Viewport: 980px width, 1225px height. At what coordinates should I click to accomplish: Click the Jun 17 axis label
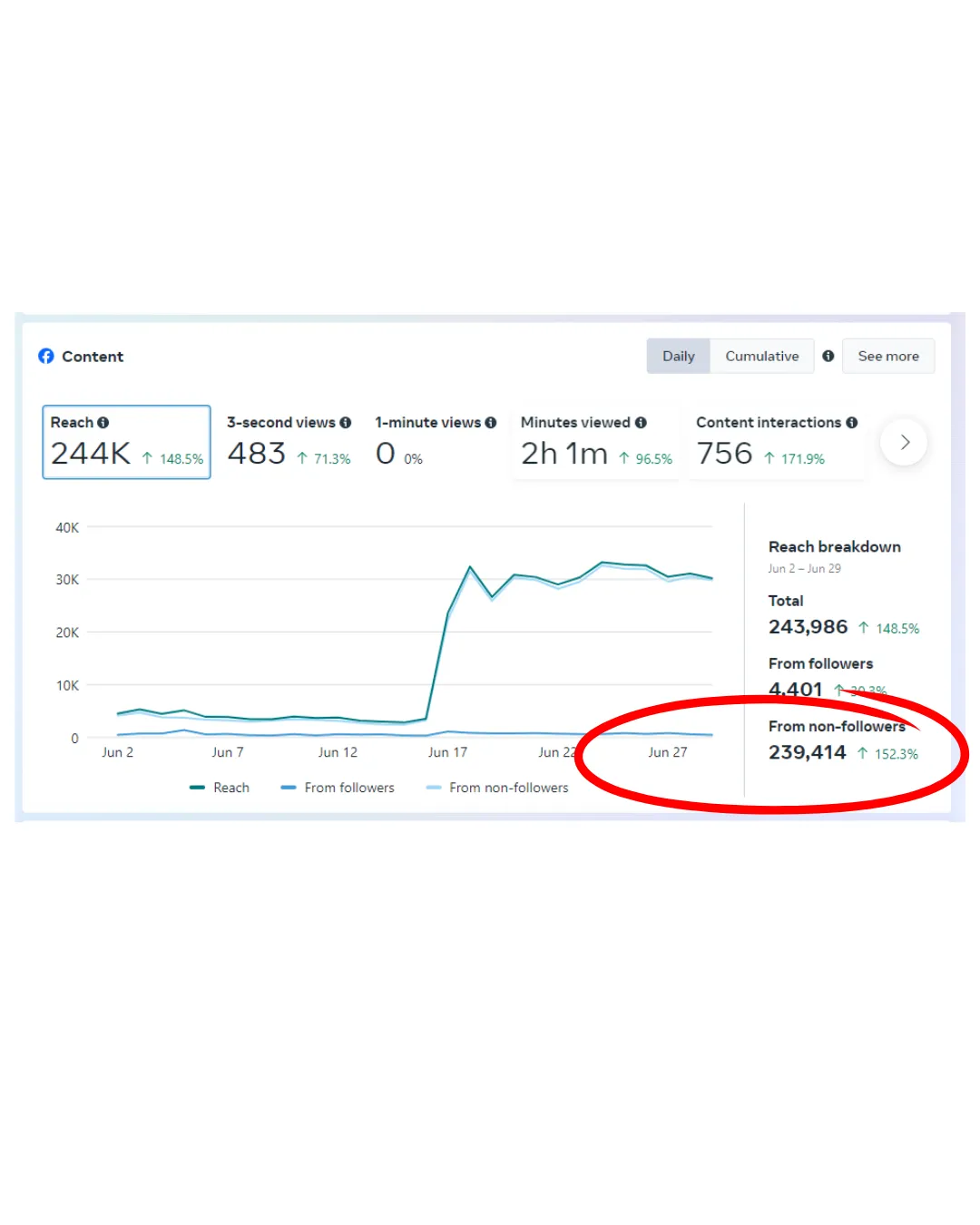coord(448,752)
